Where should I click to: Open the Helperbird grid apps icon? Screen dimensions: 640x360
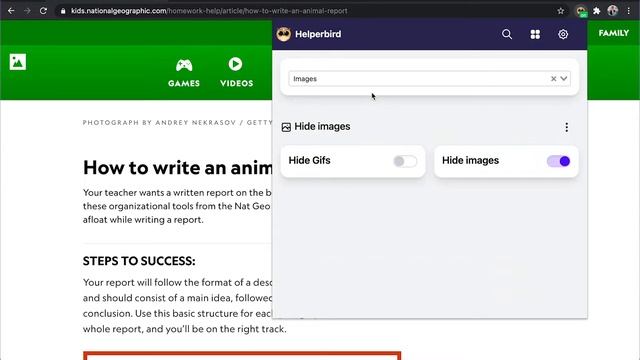[x=535, y=34]
